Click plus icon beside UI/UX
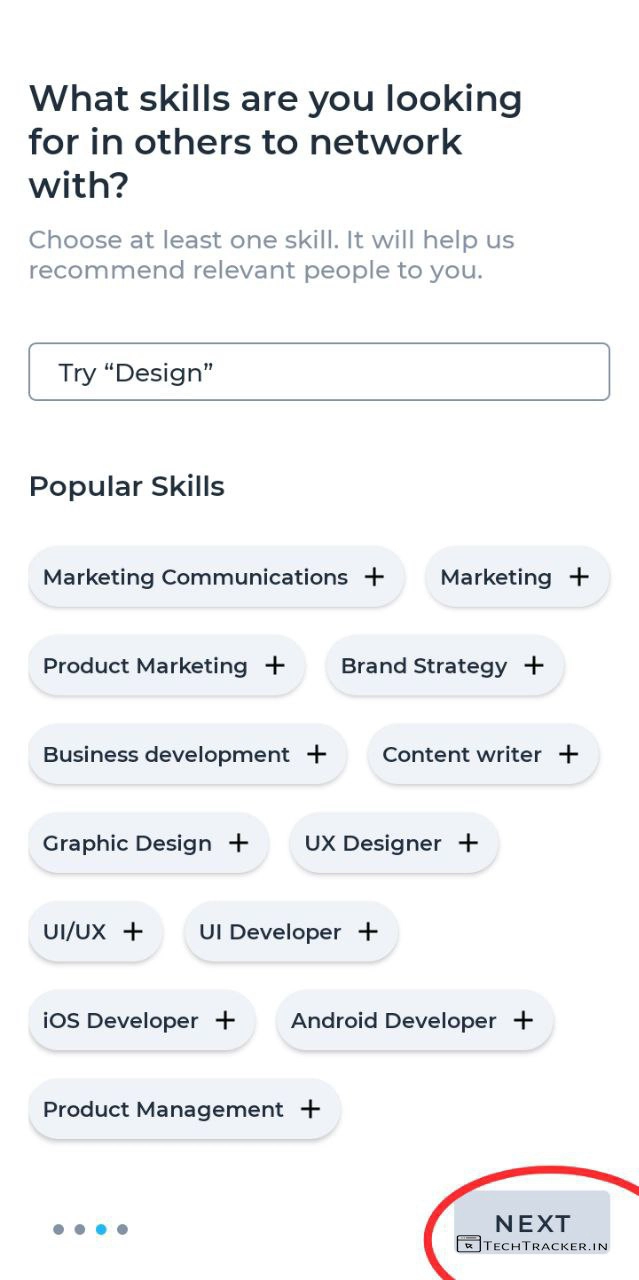Viewport: 639px width, 1280px height. [133, 932]
